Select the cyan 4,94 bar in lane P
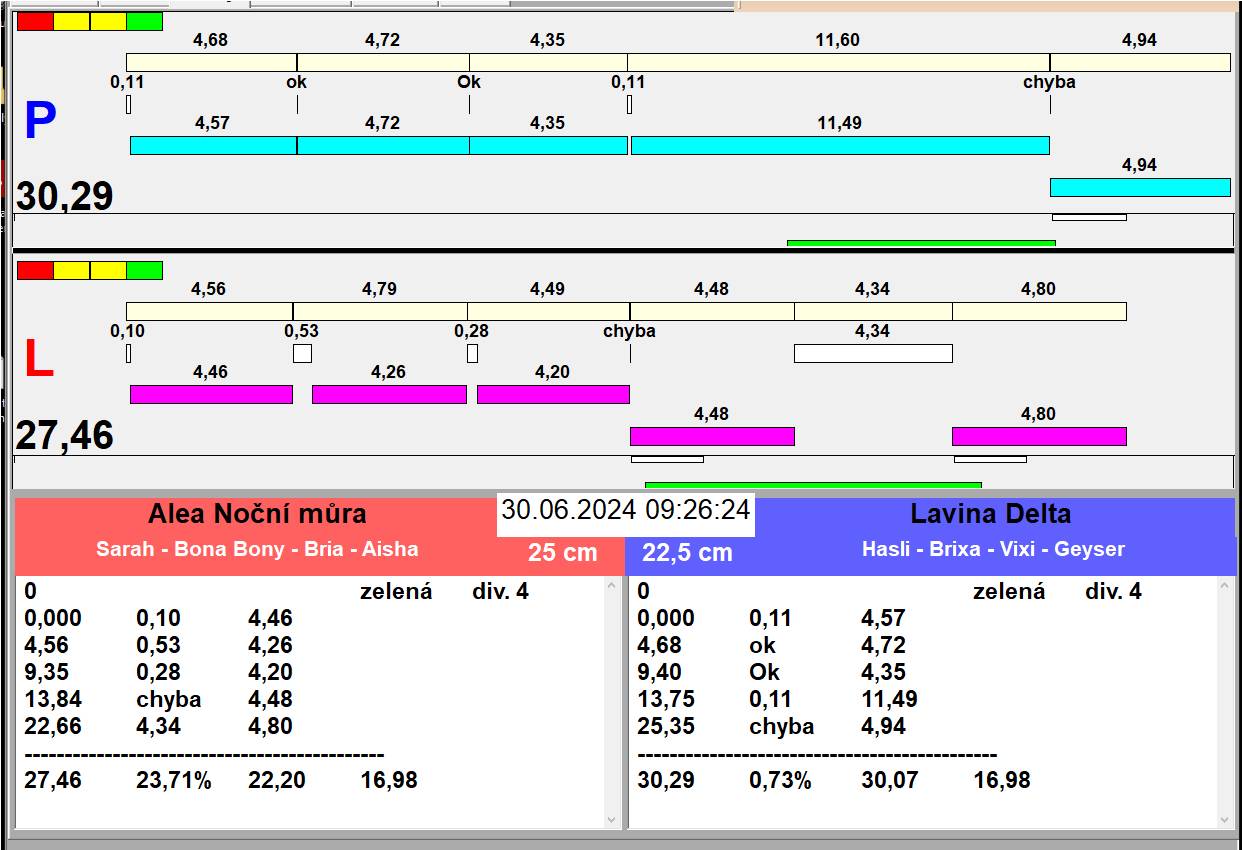1242x850 pixels. (x=1140, y=187)
